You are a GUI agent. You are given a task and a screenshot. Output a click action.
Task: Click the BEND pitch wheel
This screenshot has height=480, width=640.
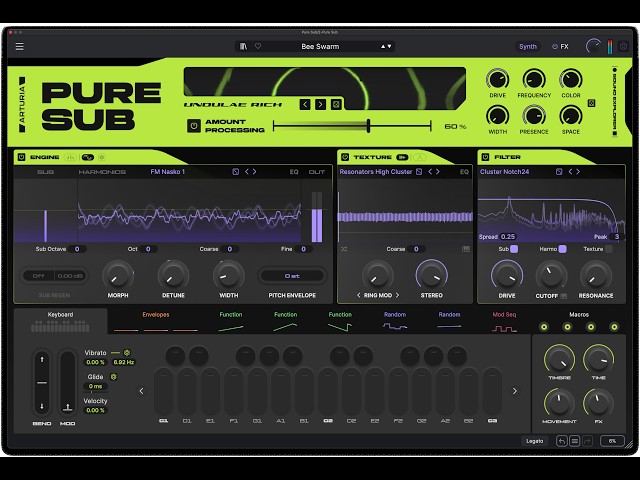[42, 382]
